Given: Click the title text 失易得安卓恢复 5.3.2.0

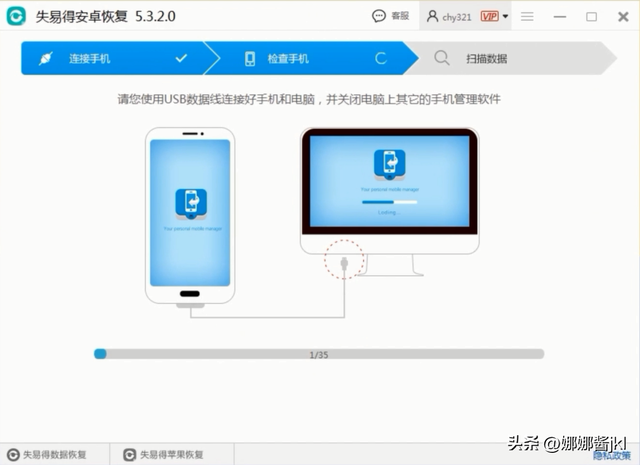Looking at the screenshot, I should click(x=106, y=16).
